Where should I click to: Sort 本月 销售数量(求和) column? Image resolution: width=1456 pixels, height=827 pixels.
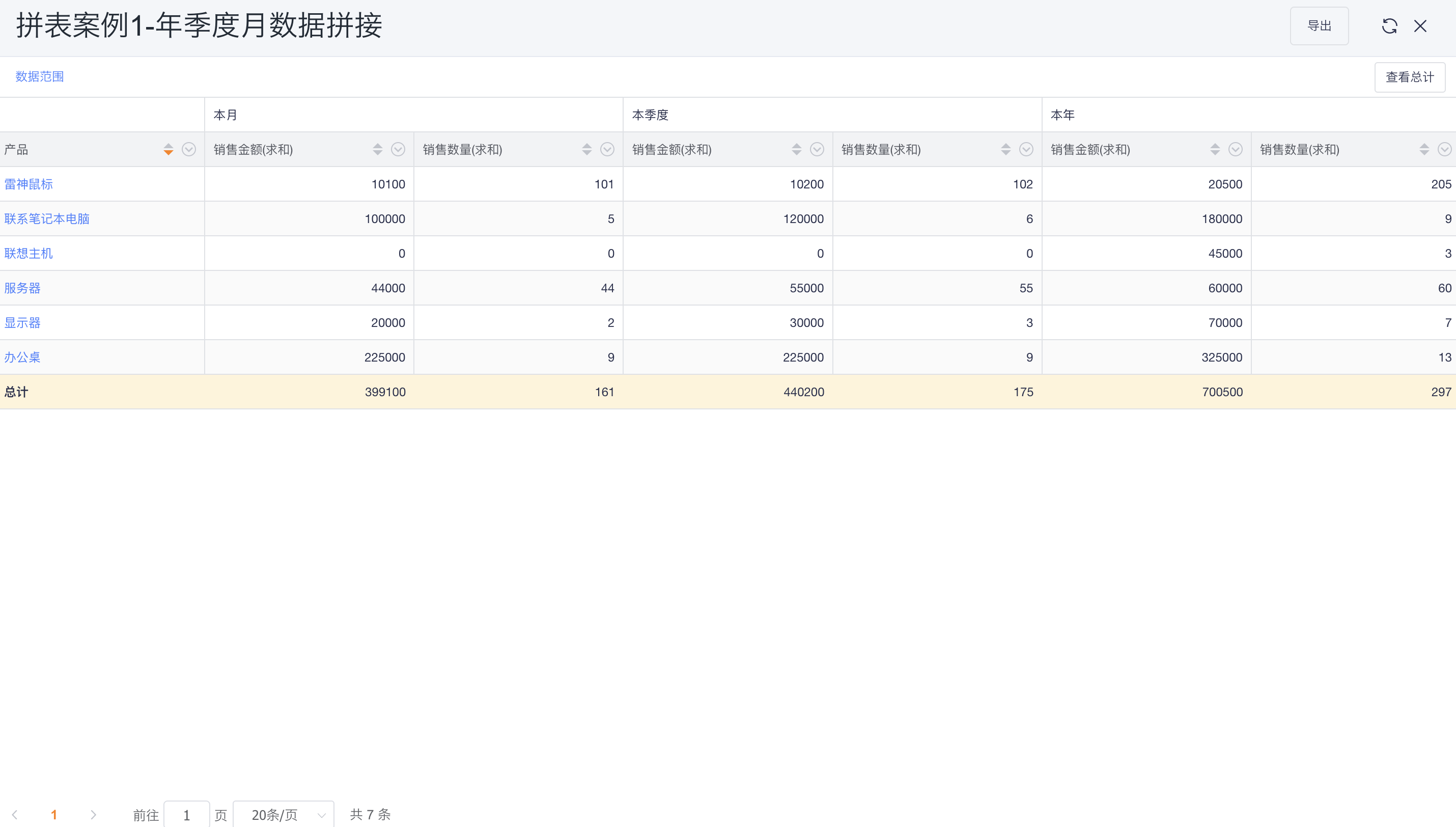587,149
